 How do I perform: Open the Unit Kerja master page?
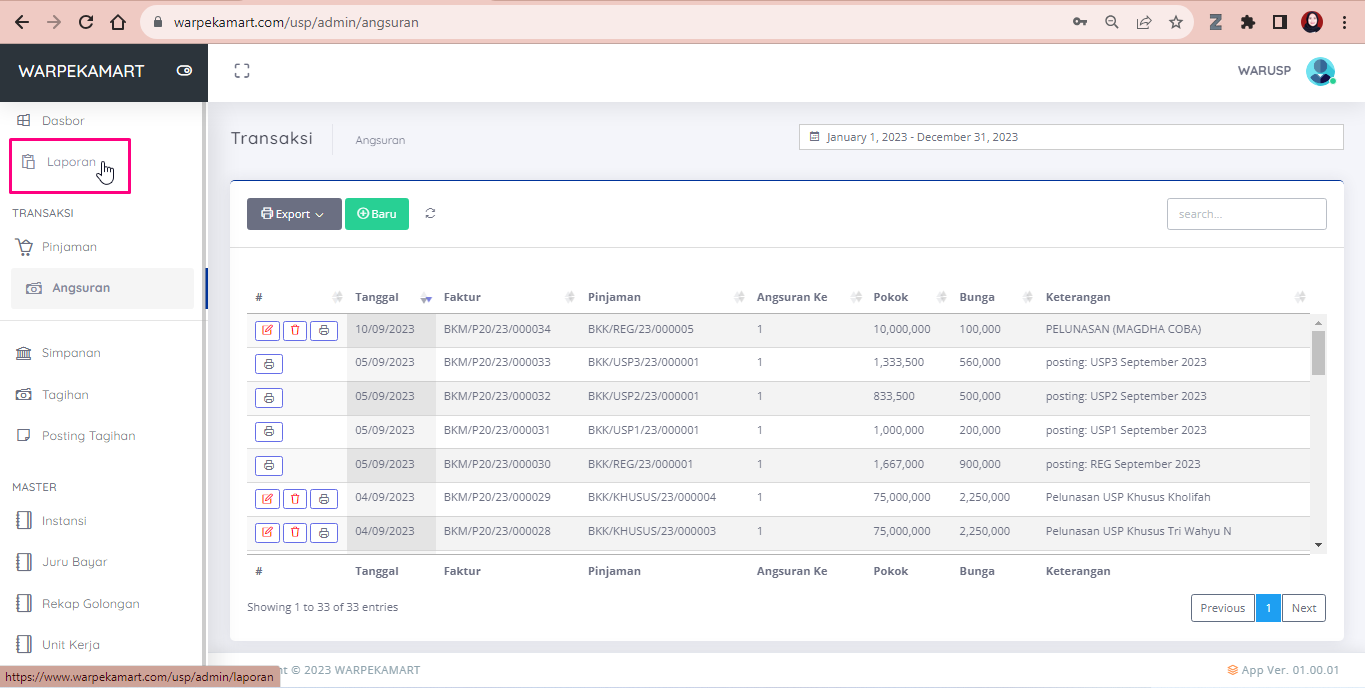tap(70, 645)
